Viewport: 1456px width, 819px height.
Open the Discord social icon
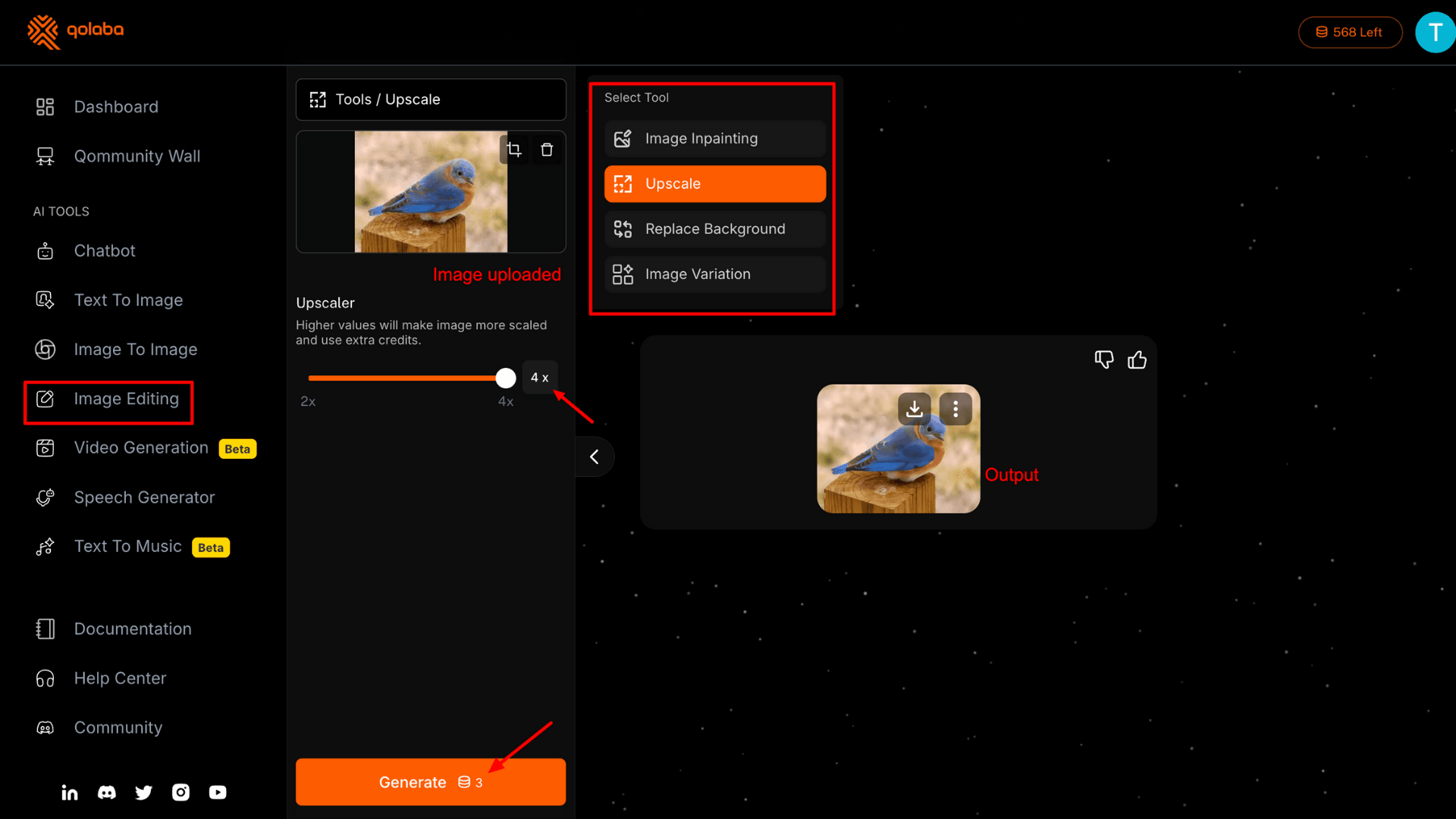click(x=107, y=792)
